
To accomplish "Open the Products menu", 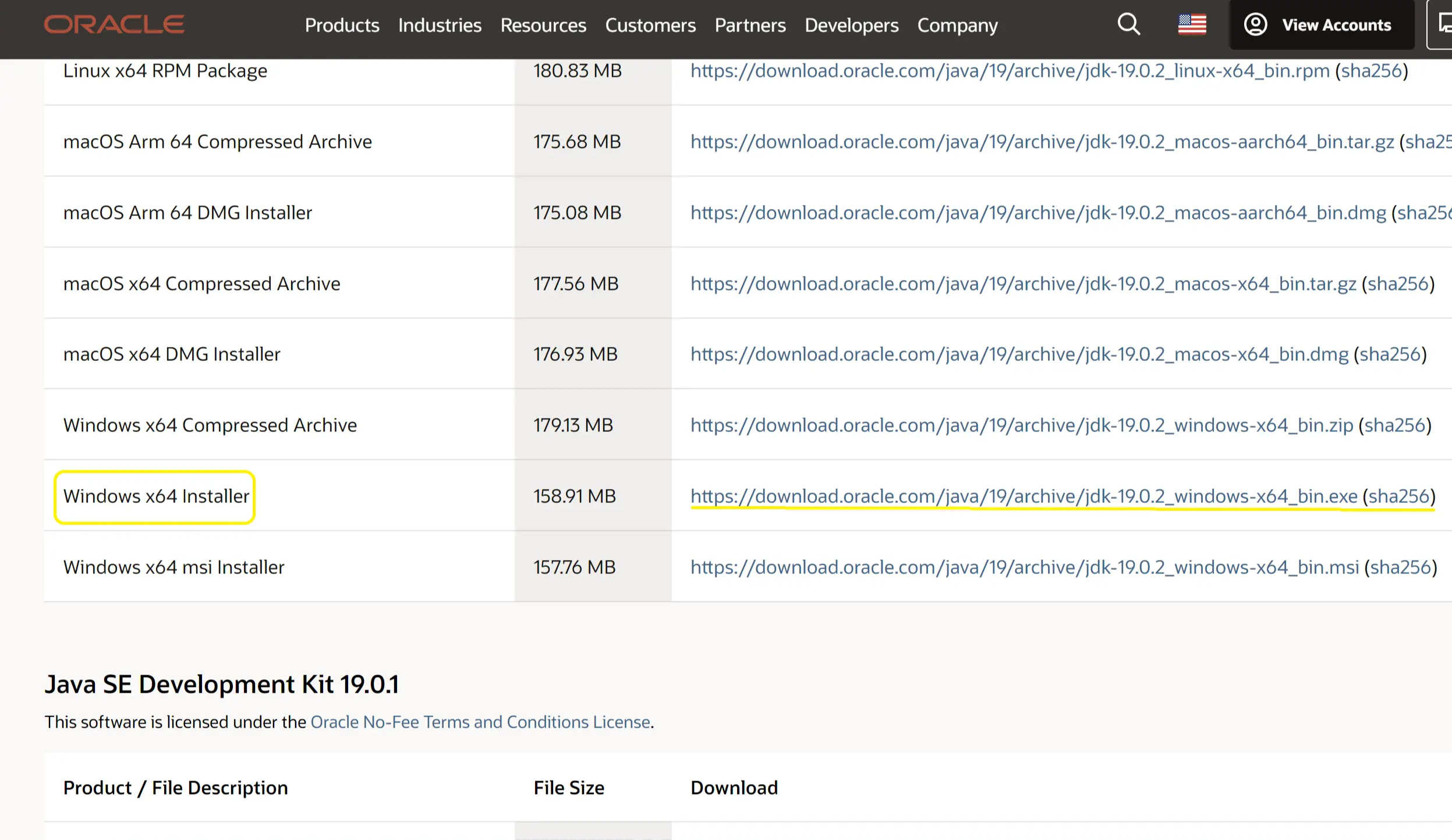I will click(342, 25).
